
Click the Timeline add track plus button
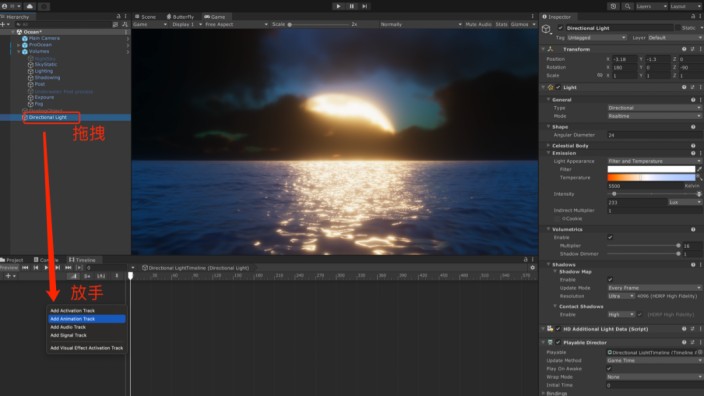(x=10, y=276)
